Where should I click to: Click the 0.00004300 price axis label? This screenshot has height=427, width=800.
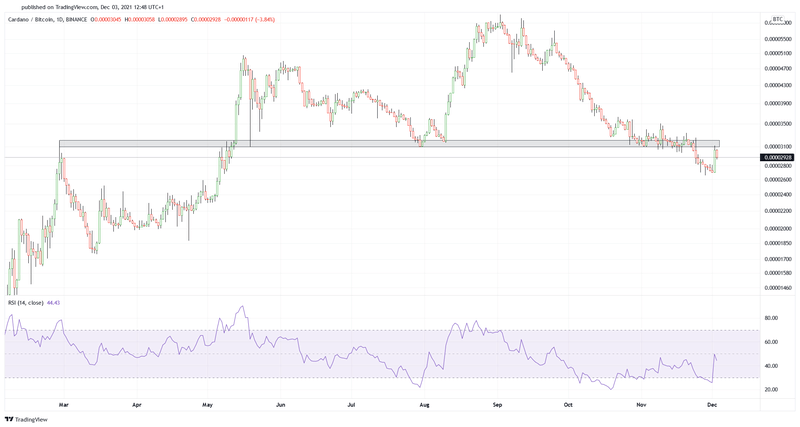(x=778, y=85)
